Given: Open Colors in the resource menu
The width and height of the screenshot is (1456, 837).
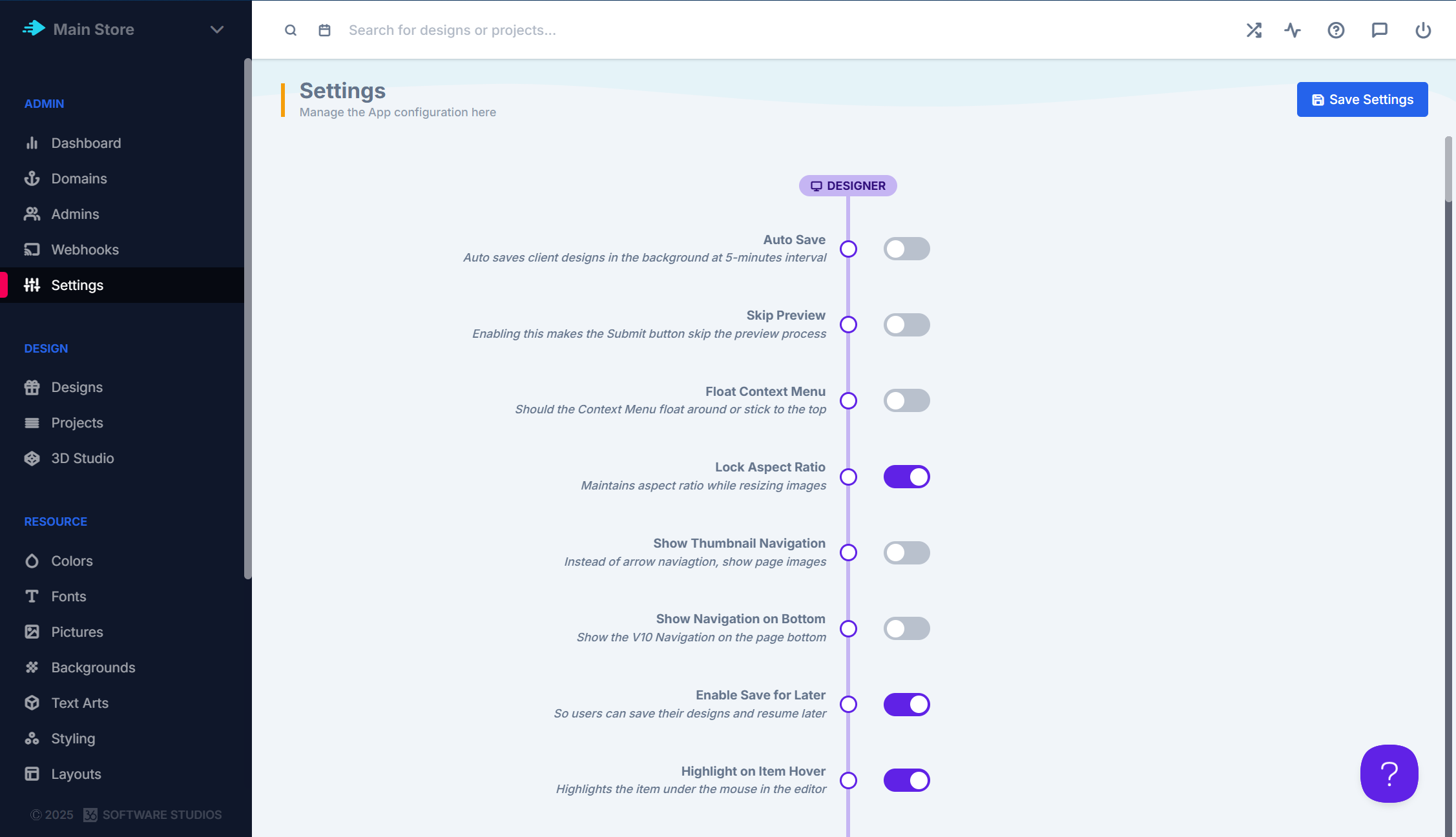Looking at the screenshot, I should pos(122,561).
